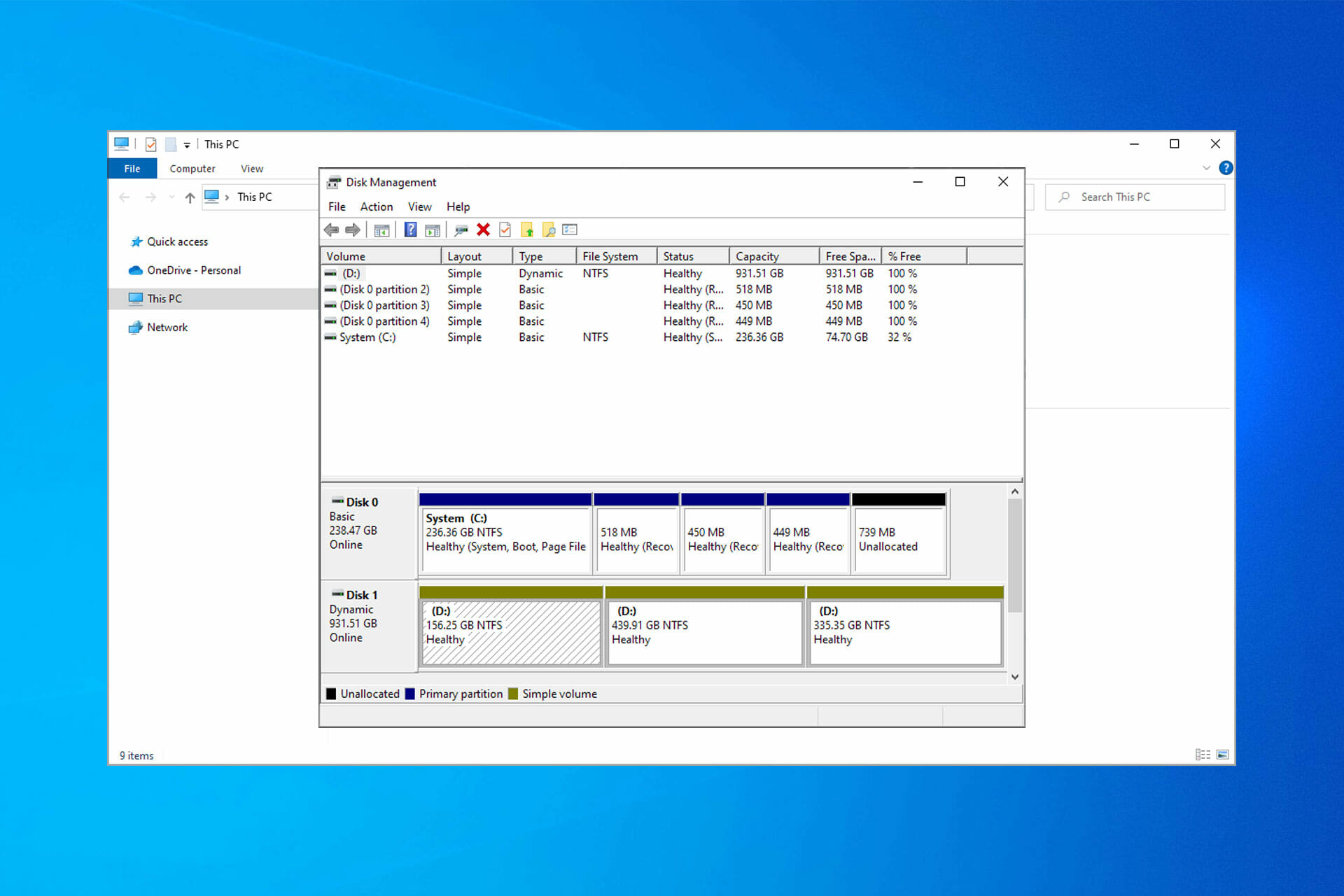Click the disk pane scrollbar down arrow

click(x=1015, y=677)
